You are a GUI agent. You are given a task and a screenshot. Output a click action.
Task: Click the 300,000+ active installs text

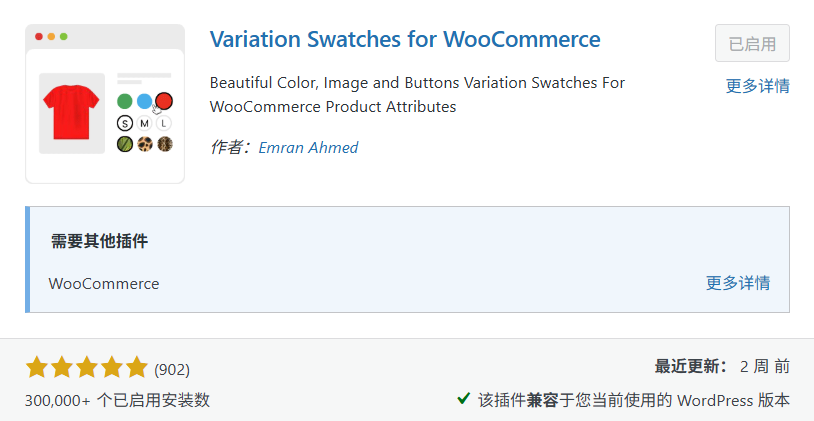click(117, 400)
